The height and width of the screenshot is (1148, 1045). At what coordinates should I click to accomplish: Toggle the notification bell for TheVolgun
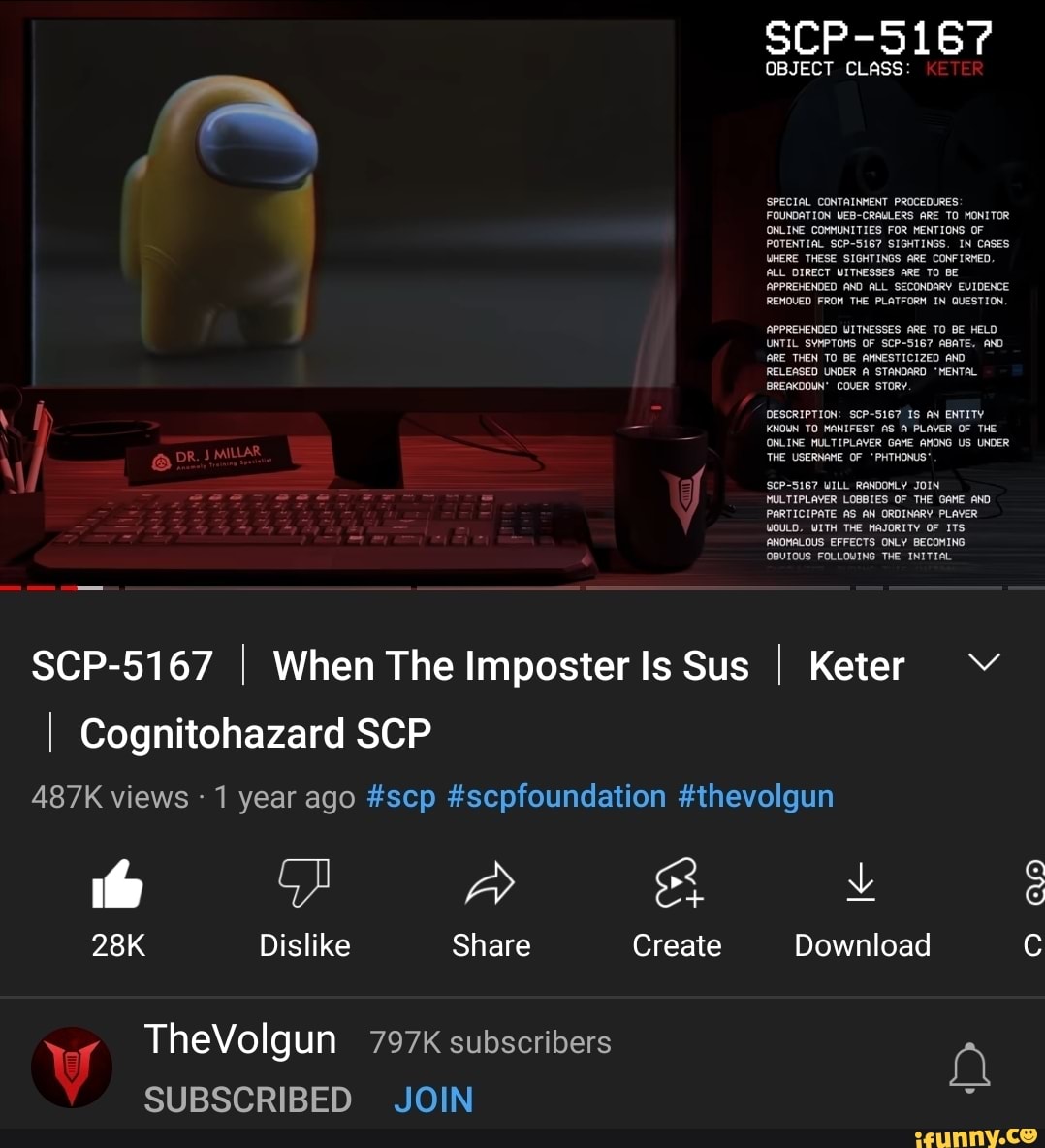(969, 1068)
